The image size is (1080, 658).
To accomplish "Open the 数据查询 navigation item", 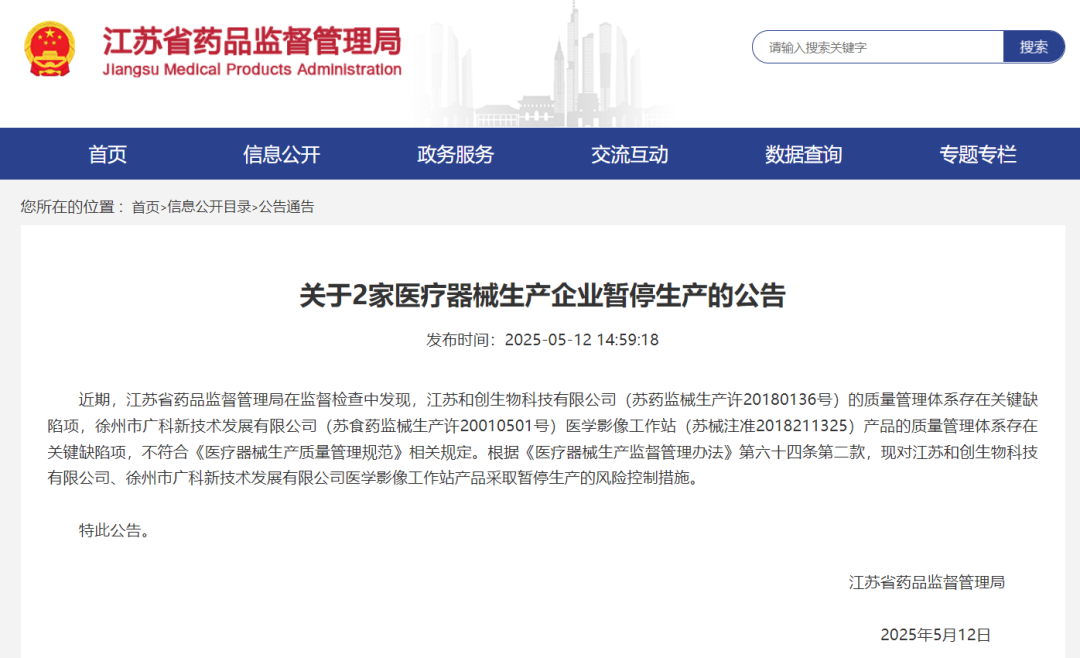I will tap(803, 154).
